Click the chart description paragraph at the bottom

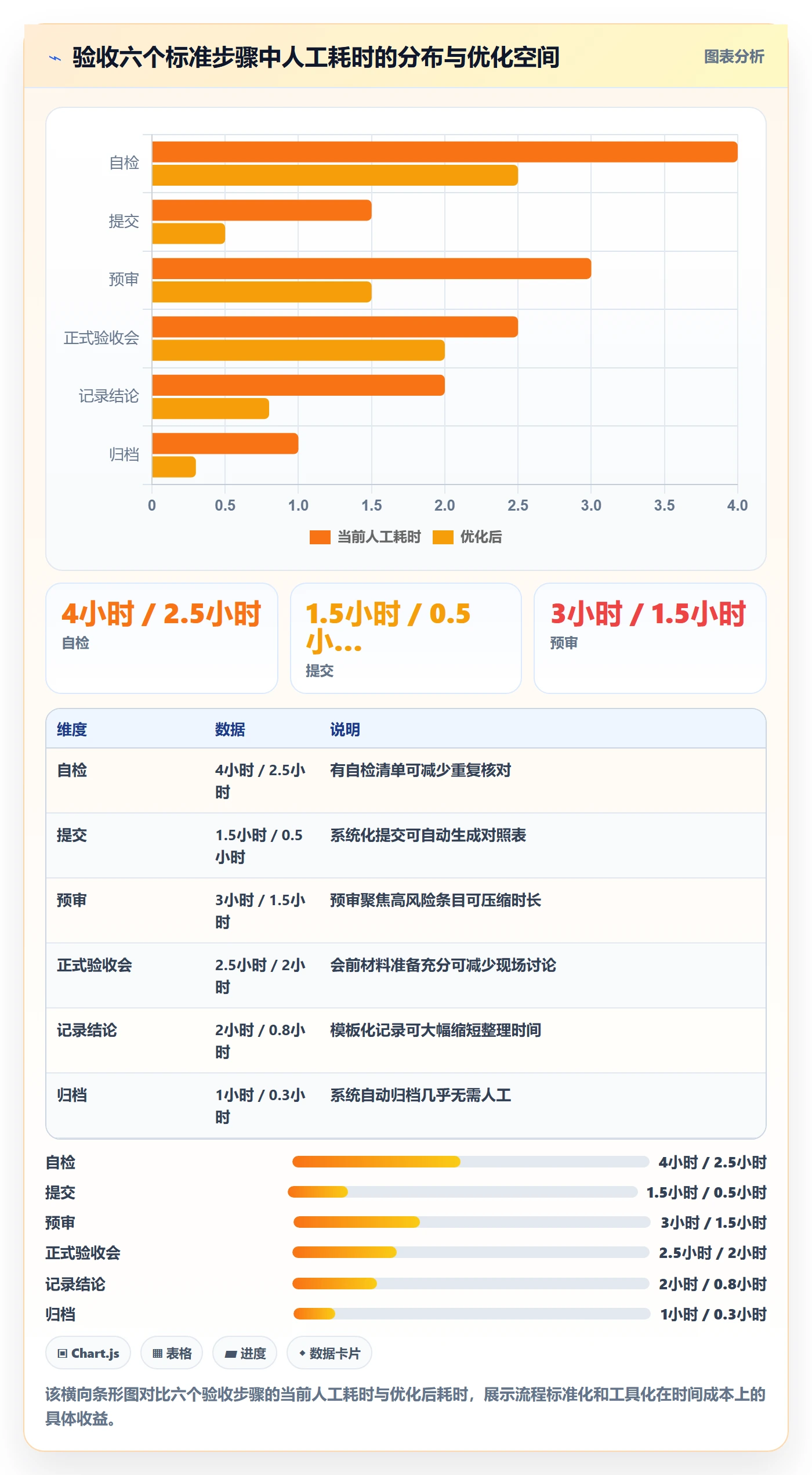(x=406, y=1406)
